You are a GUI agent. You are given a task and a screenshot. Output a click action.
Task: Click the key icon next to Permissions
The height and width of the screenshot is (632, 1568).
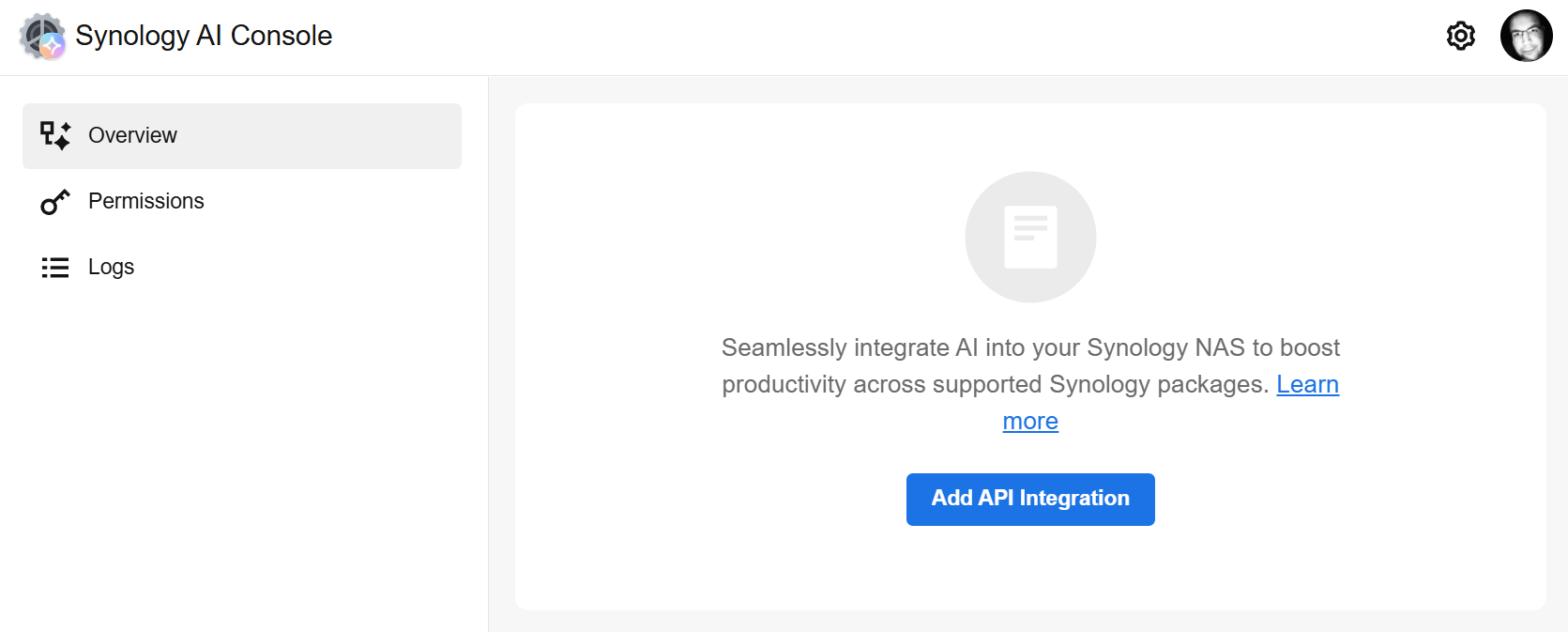(x=54, y=201)
